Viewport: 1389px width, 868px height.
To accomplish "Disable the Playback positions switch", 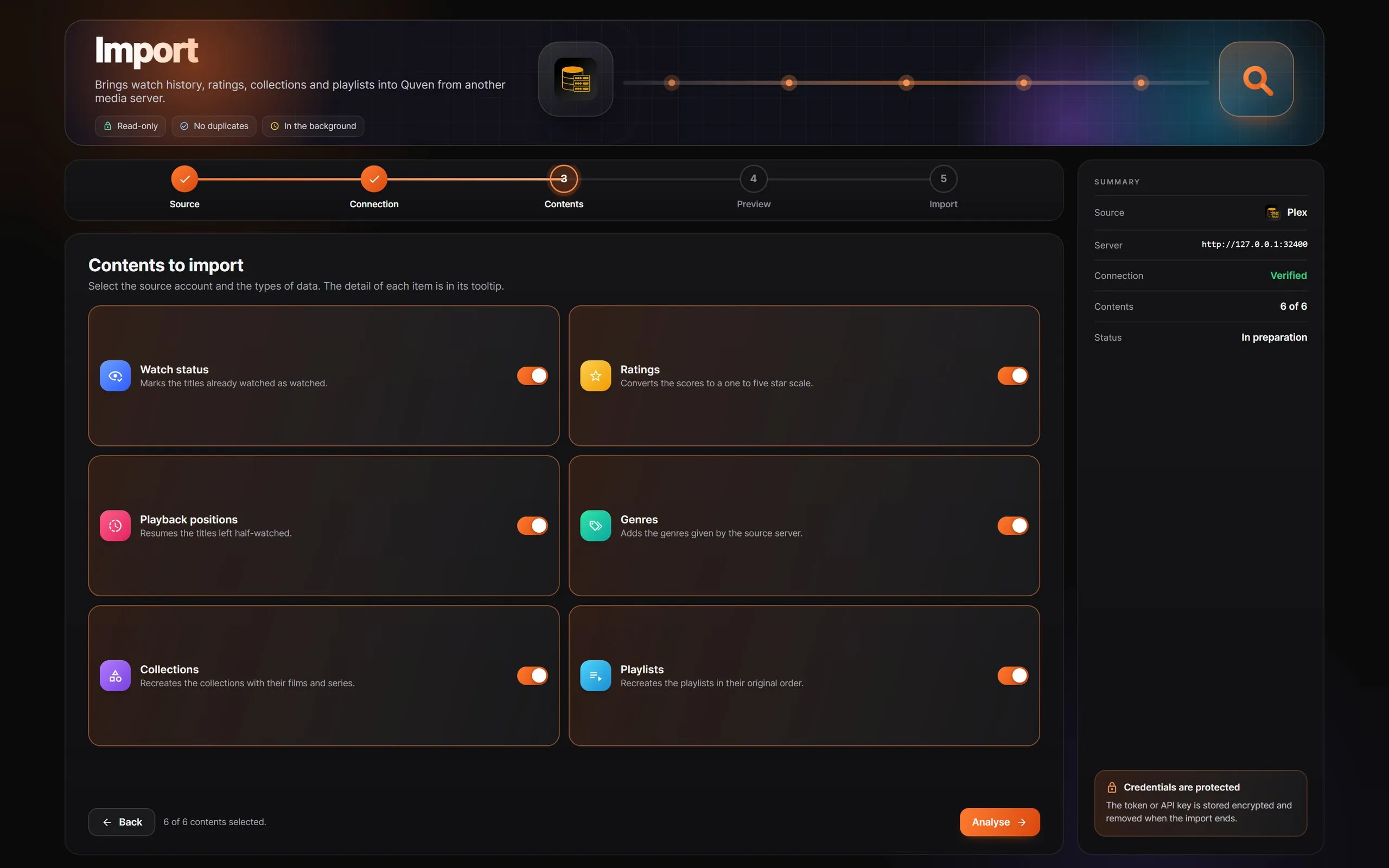I will (532, 525).
